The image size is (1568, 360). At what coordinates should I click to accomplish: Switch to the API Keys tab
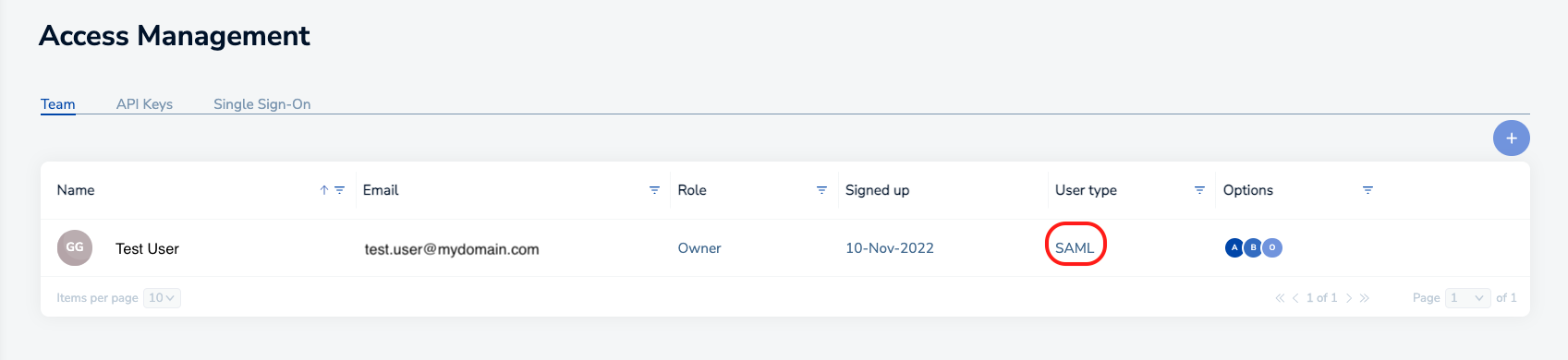(144, 104)
